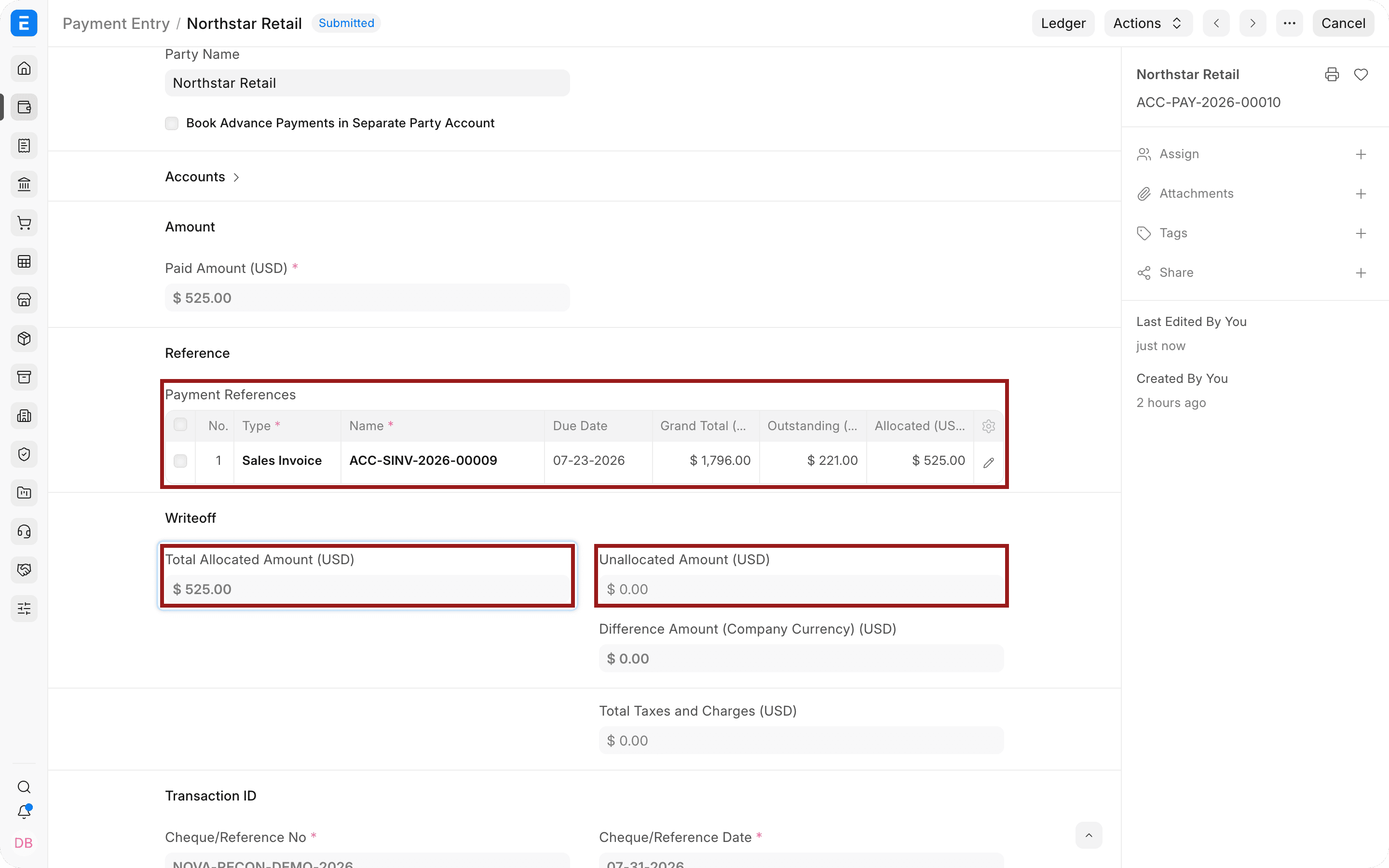1389x868 pixels.
Task: Open the sliders settings icon in the sidebar
Action: pyautogui.click(x=24, y=609)
